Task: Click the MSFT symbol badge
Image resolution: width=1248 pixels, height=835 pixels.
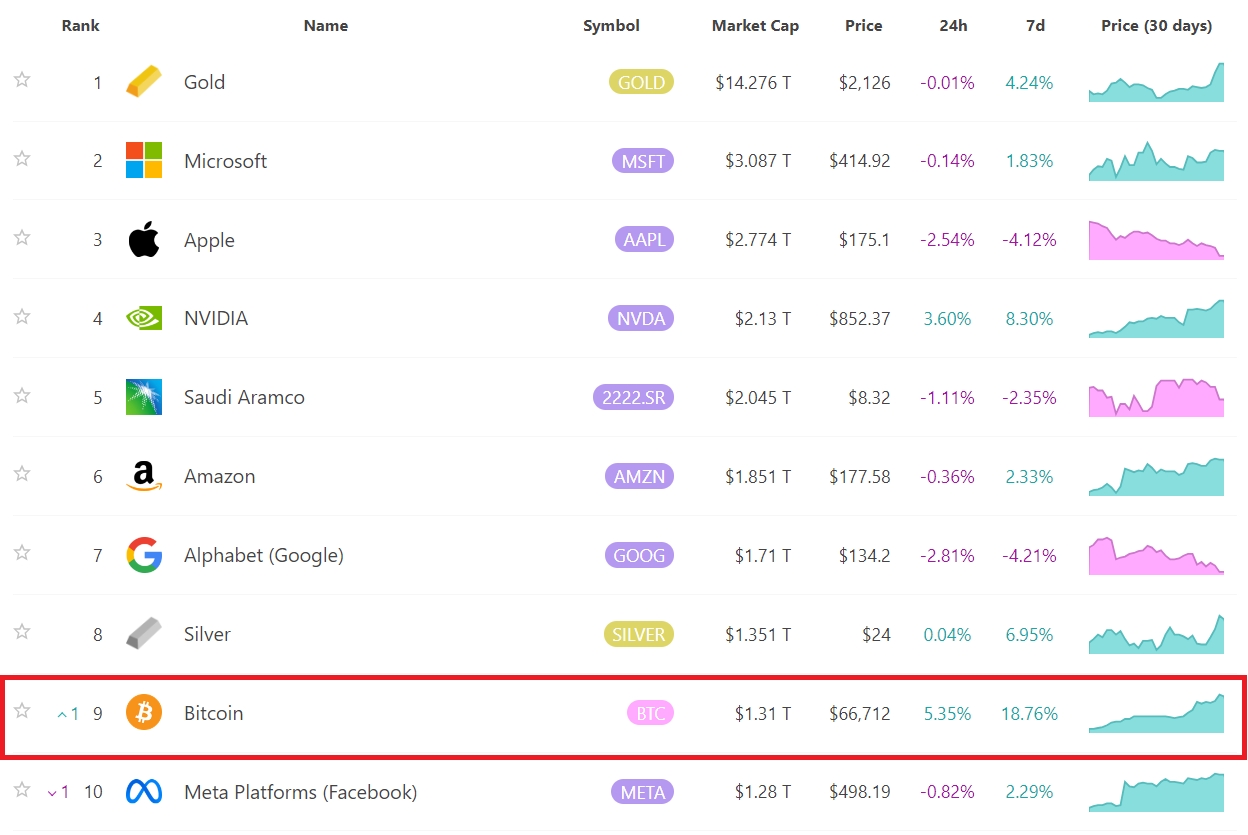Action: tap(643, 161)
